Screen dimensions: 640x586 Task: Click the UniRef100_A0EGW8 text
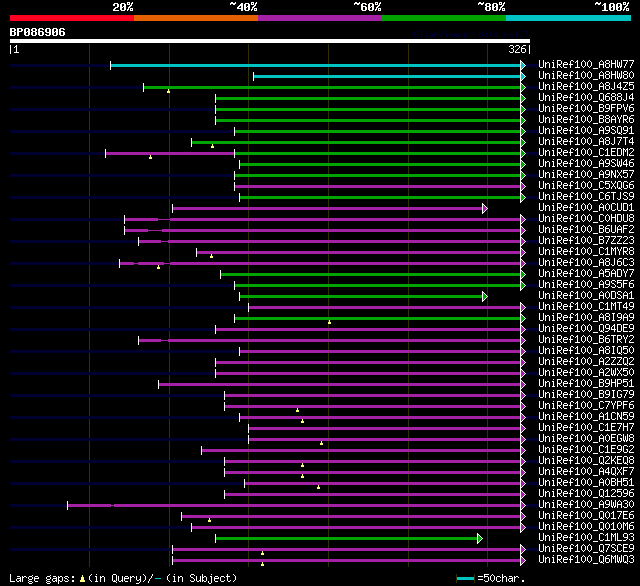[586, 439]
